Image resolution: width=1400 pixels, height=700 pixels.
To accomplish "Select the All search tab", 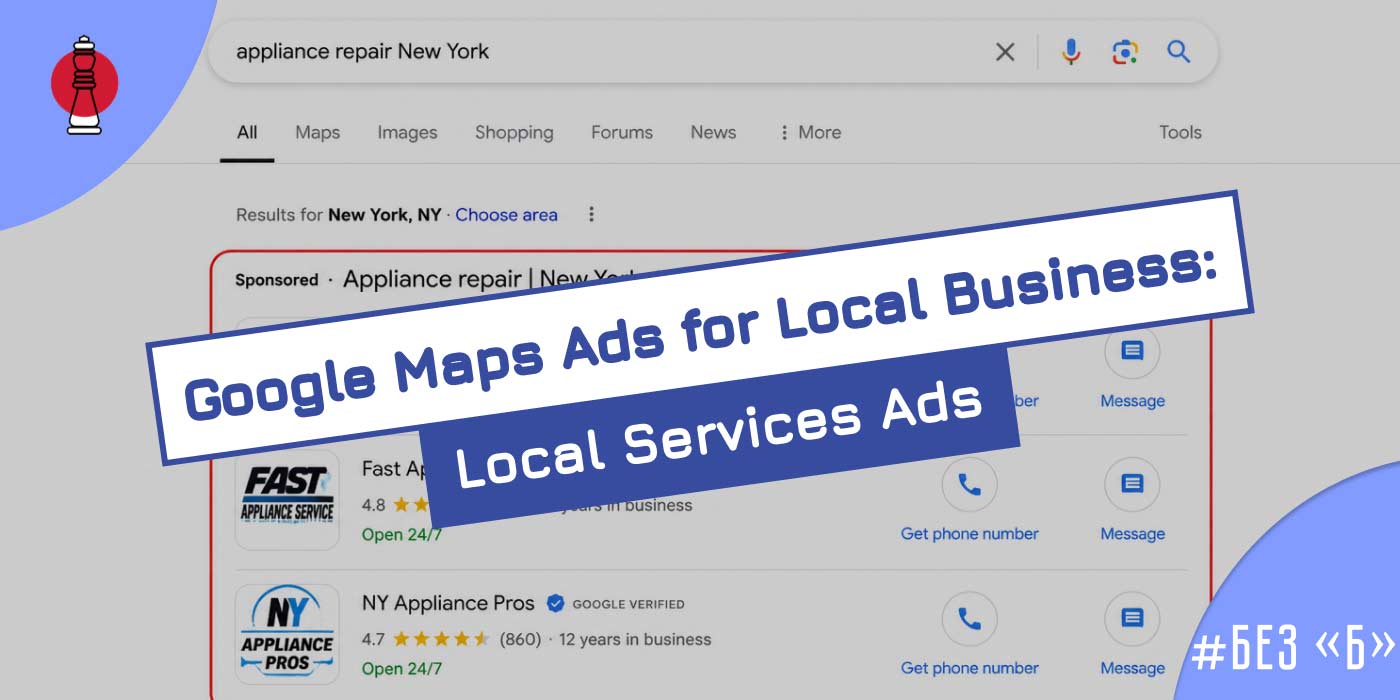I will tap(247, 132).
